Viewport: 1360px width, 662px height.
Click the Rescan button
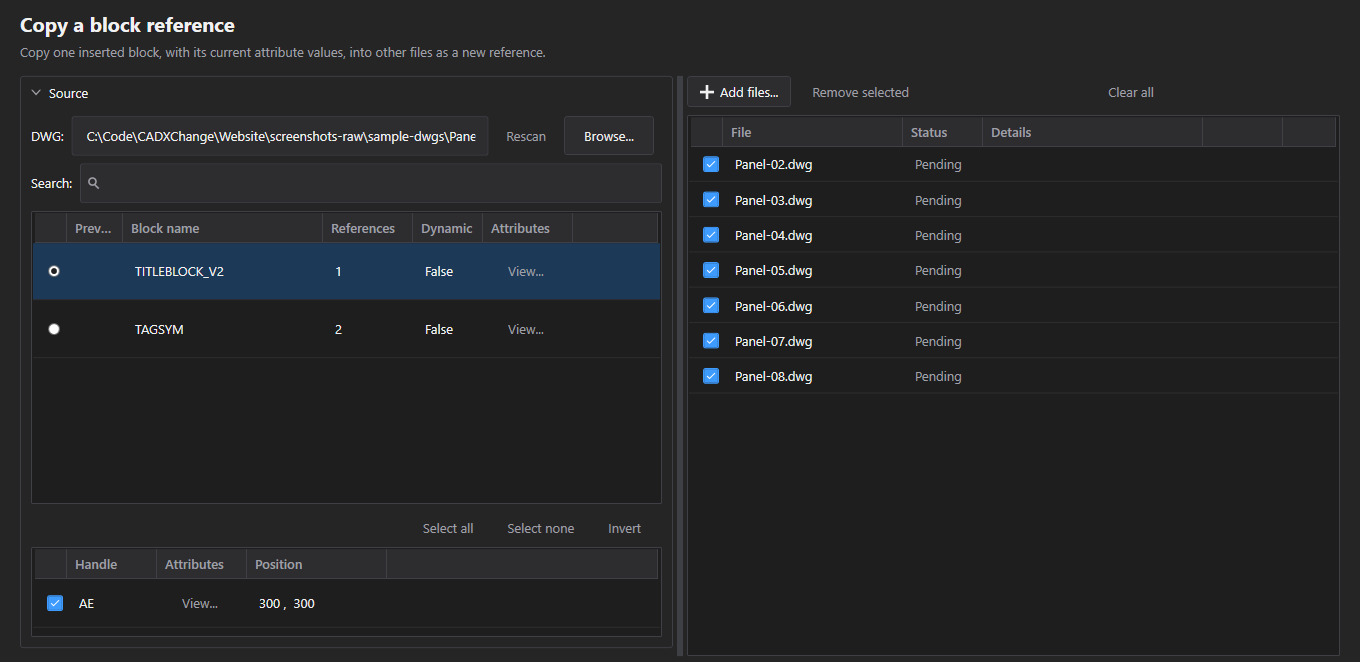point(526,136)
